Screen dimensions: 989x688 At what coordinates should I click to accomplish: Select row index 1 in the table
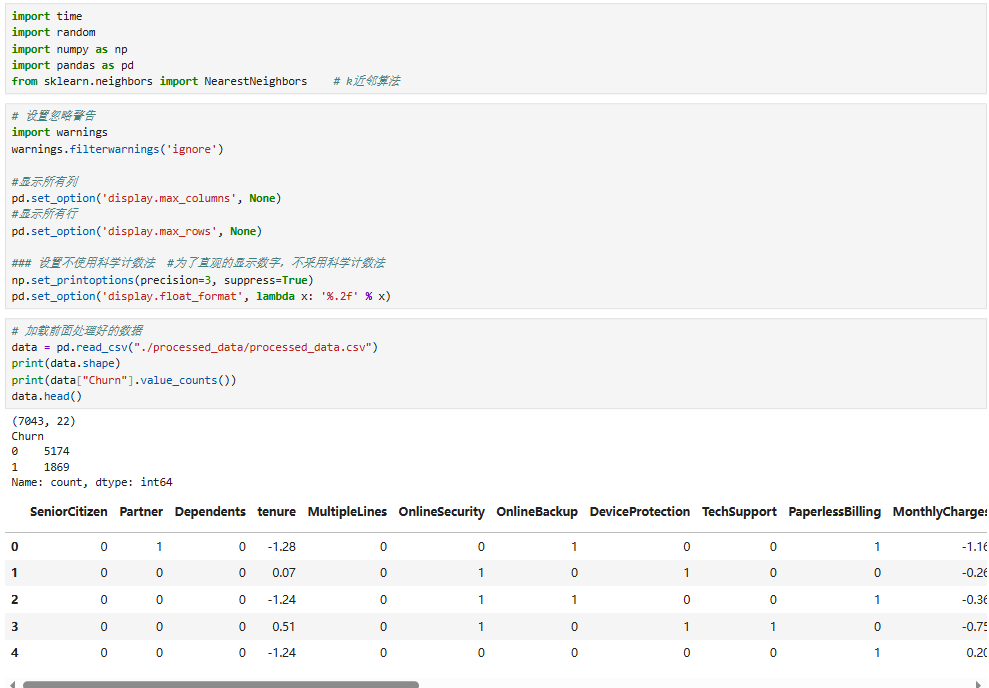(x=15, y=573)
